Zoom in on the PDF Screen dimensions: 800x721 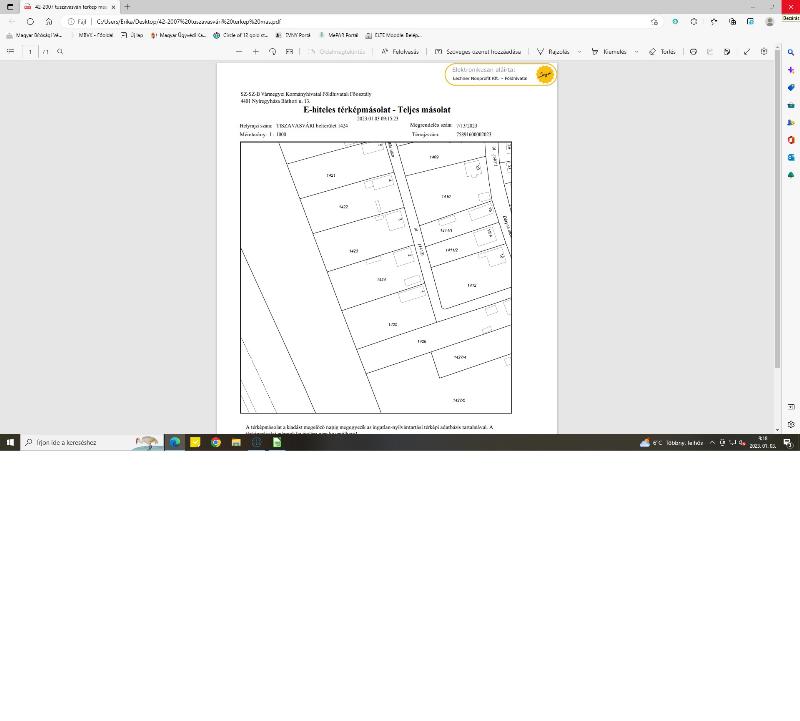(x=256, y=52)
